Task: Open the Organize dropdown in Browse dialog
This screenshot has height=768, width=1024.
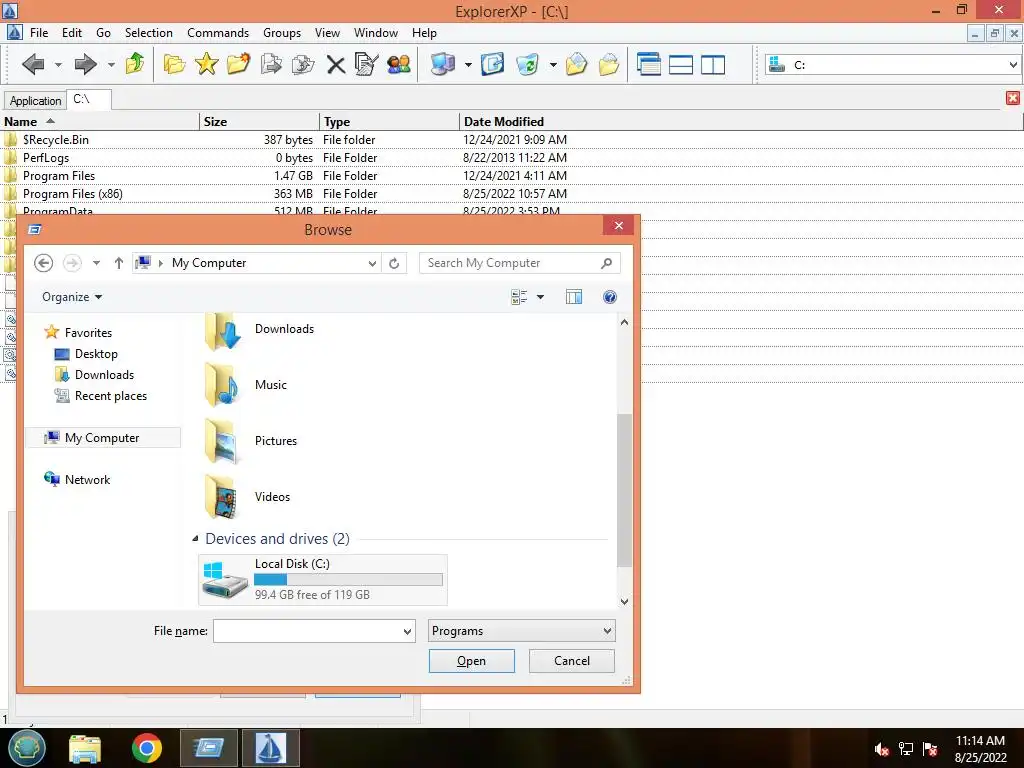Action: (x=72, y=297)
